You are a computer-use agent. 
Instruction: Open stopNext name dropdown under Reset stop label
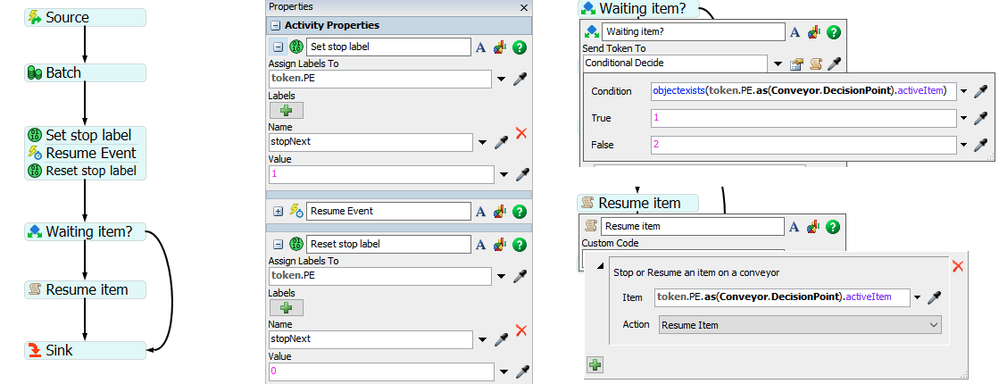[x=483, y=339]
